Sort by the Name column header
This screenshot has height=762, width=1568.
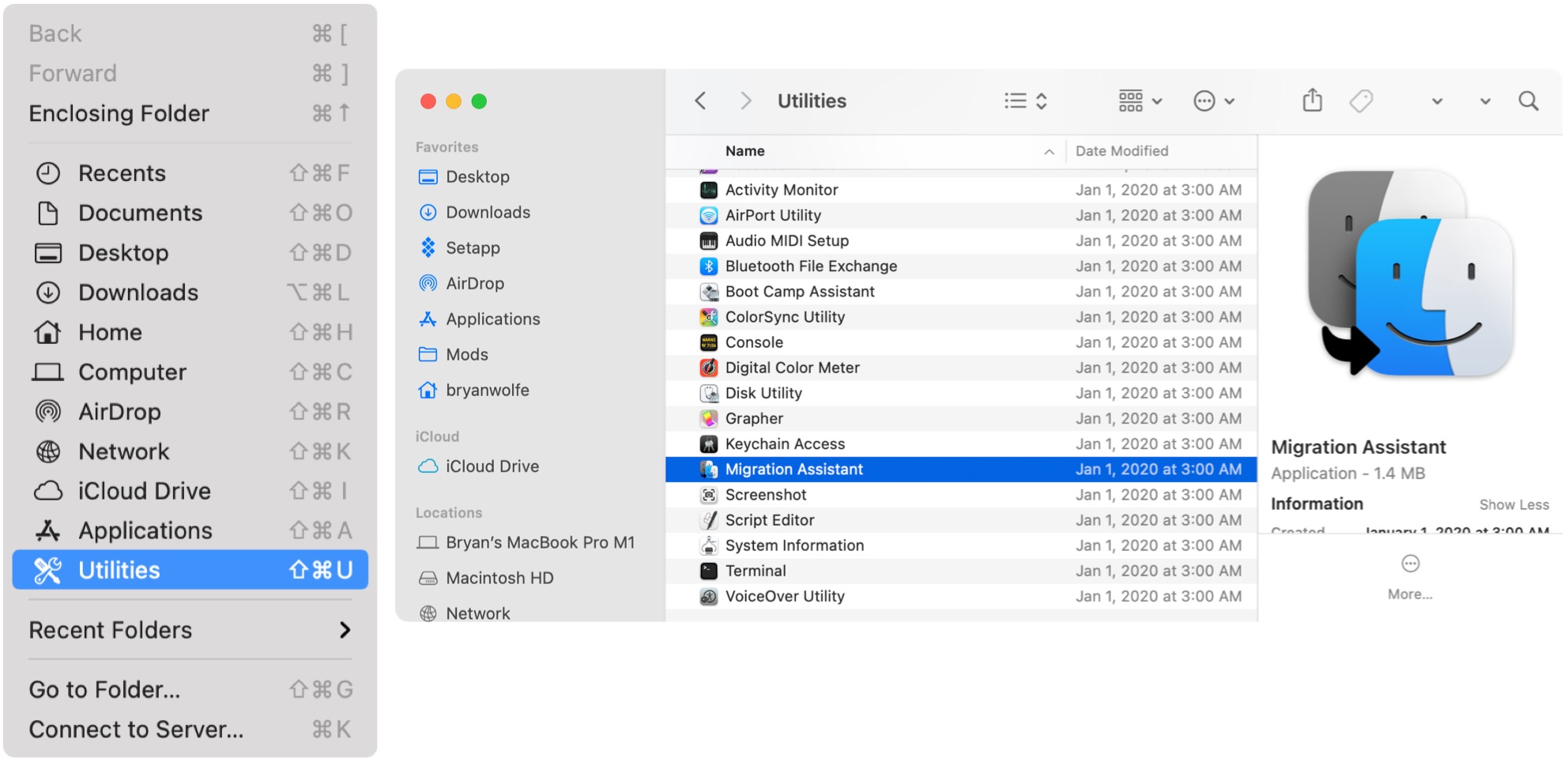[865, 151]
